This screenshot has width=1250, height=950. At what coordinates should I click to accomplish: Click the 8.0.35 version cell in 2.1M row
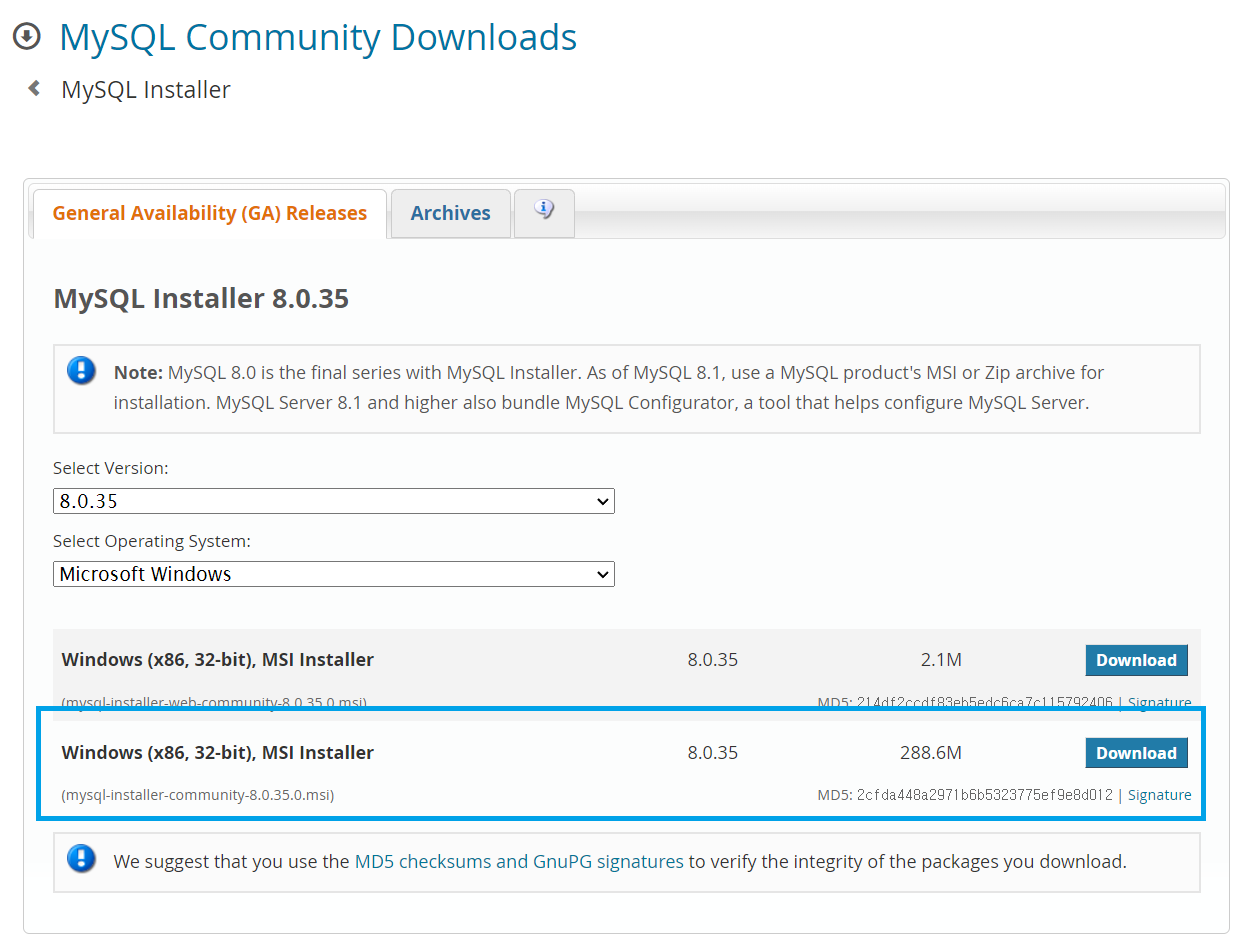(x=712, y=660)
